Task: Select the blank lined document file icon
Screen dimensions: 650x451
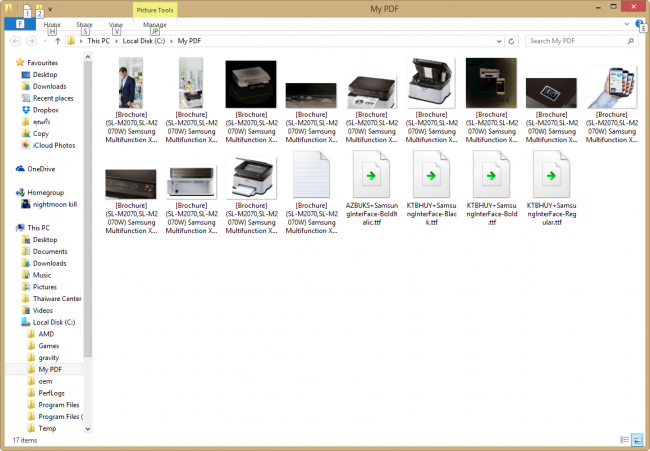Action: [x=311, y=175]
